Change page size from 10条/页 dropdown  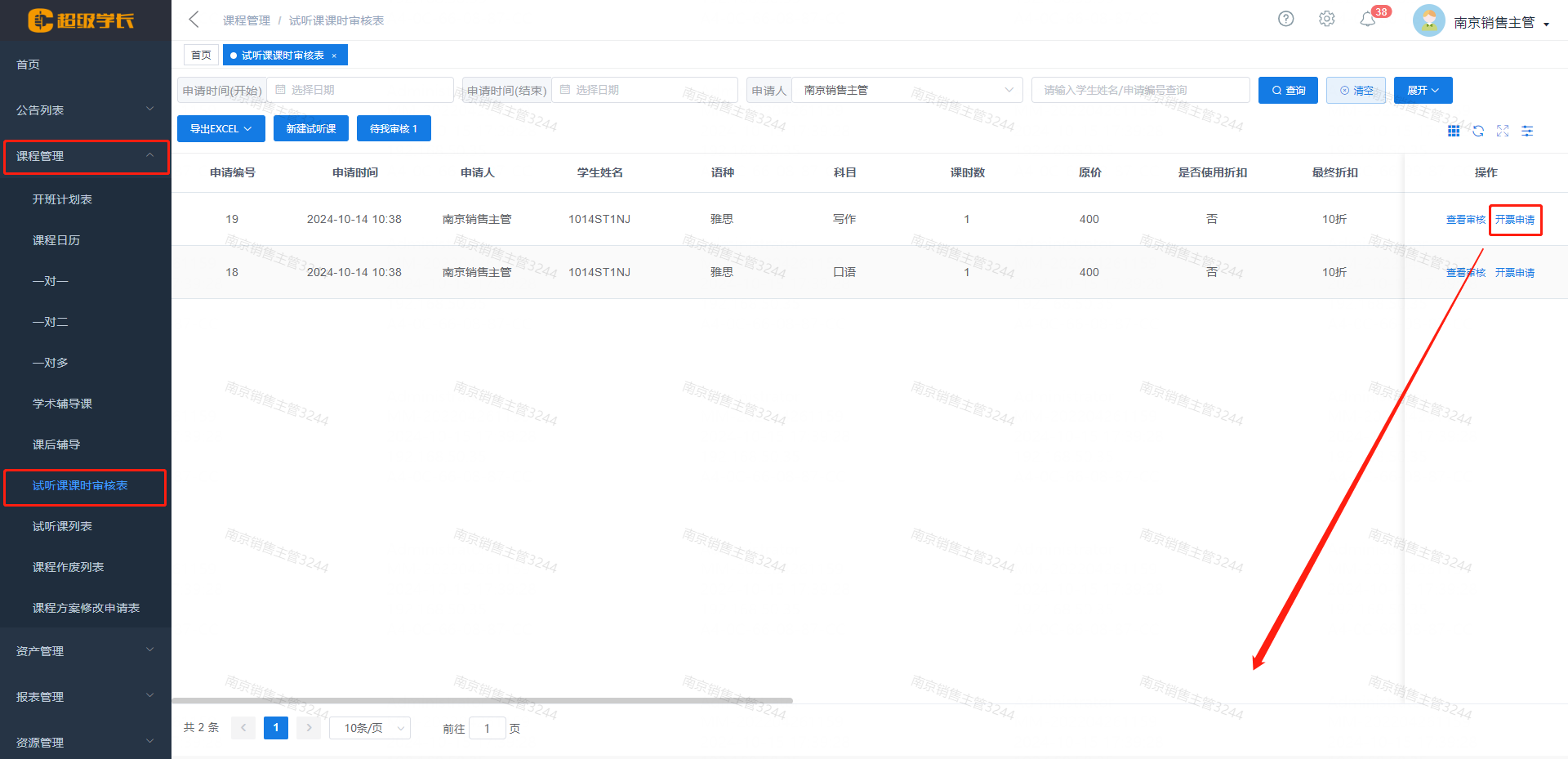point(370,728)
